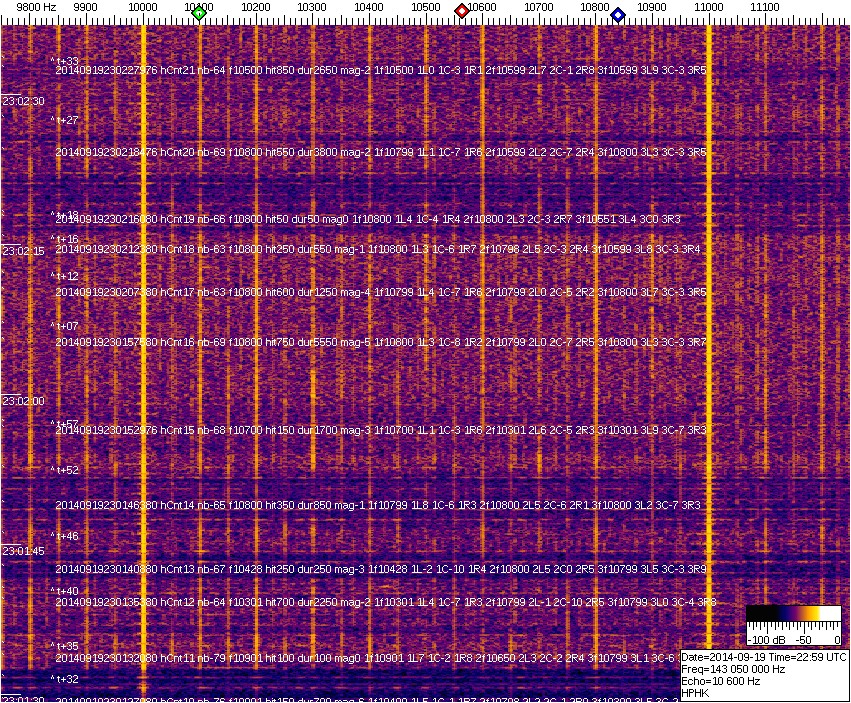The image size is (851, 703).
Task: Click the Date and Time info line
Action: (x=764, y=657)
